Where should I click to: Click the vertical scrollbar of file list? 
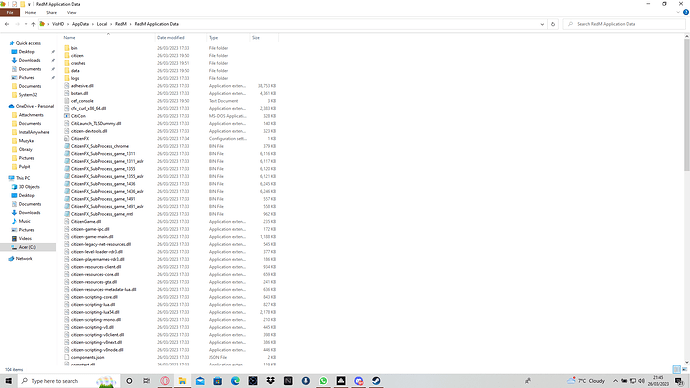click(x=686, y=105)
